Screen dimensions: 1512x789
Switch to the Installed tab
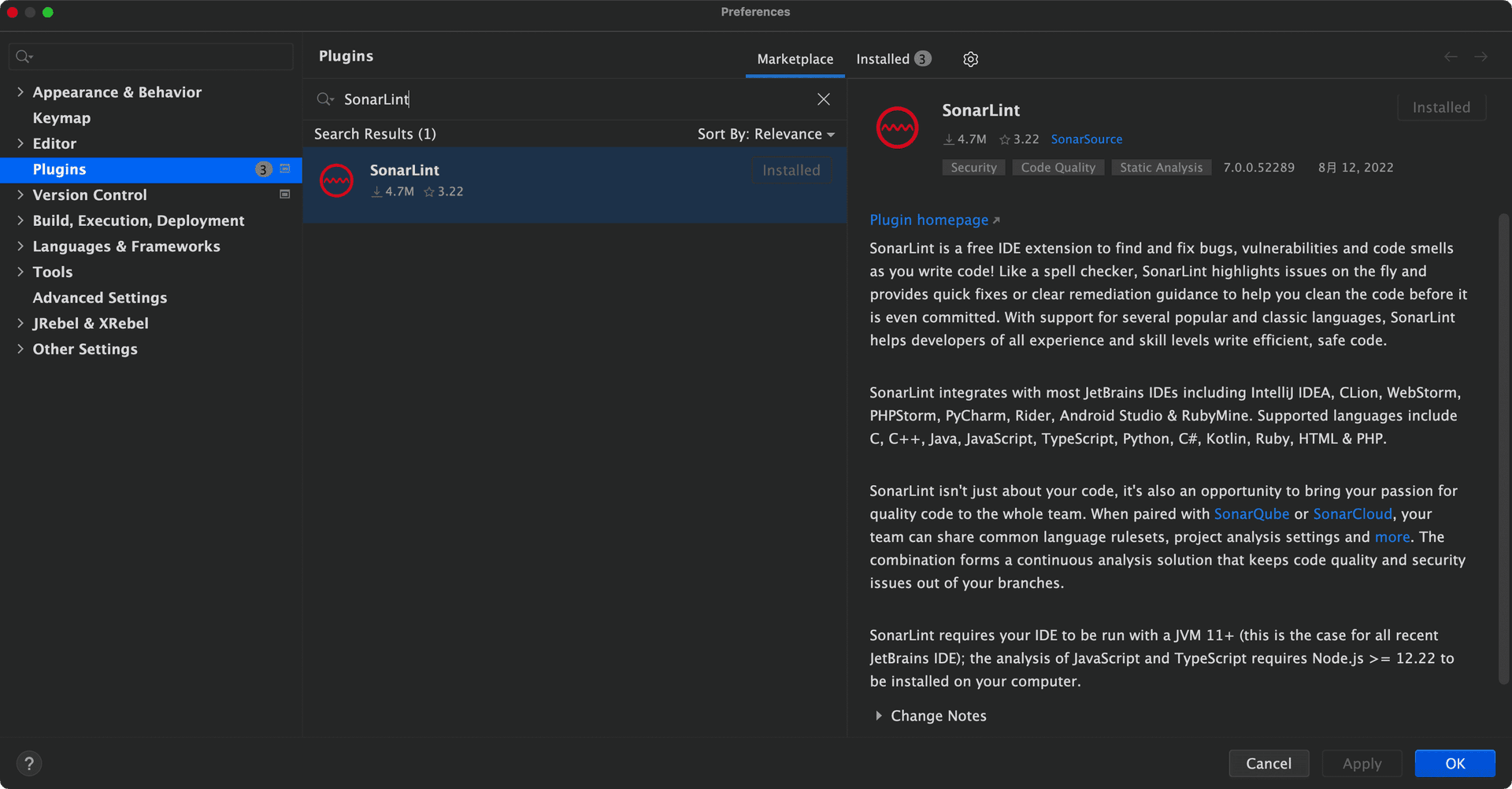point(894,59)
